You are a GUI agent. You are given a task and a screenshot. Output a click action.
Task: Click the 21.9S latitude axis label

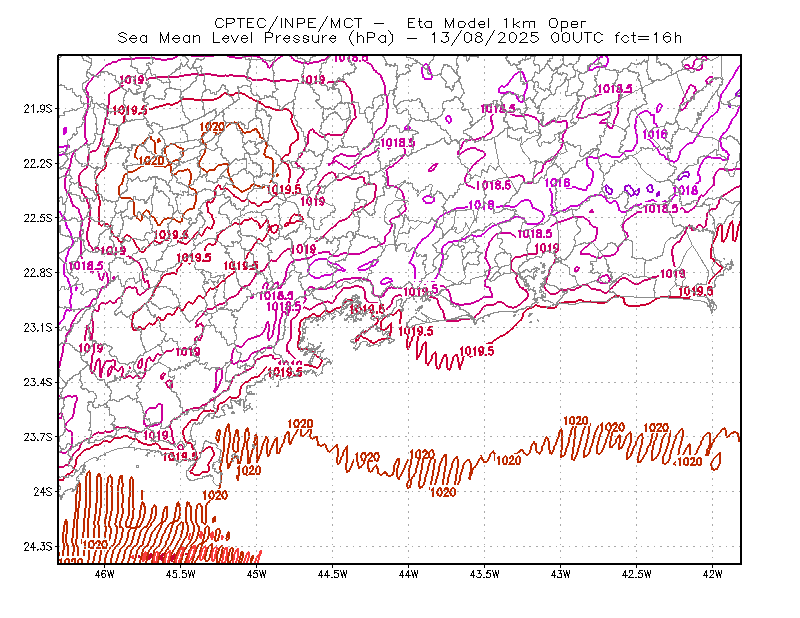coord(38,109)
